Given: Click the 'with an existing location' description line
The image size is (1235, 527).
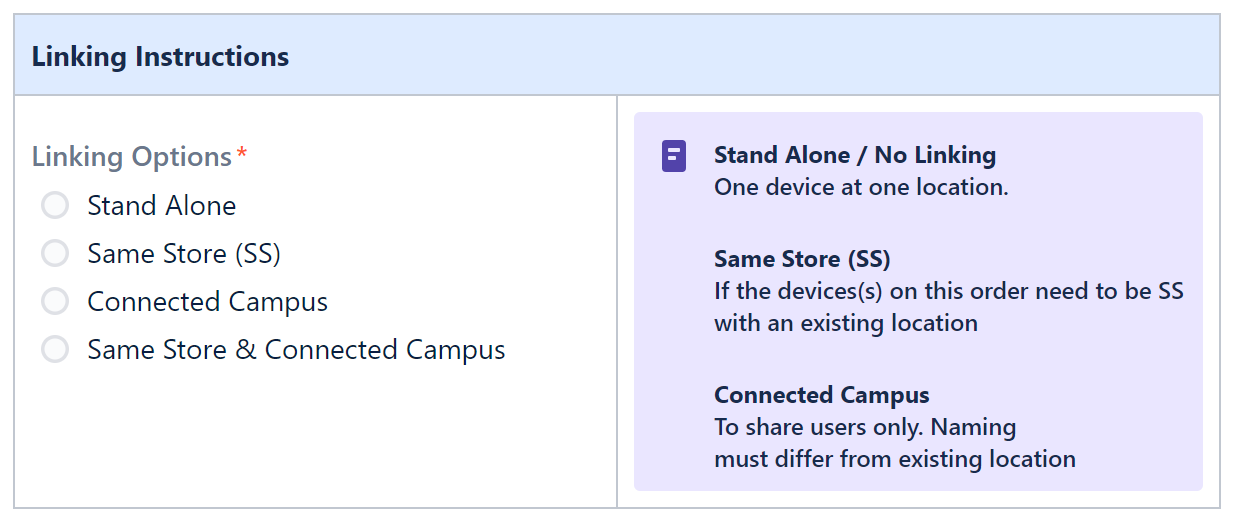Looking at the screenshot, I should 846,323.
